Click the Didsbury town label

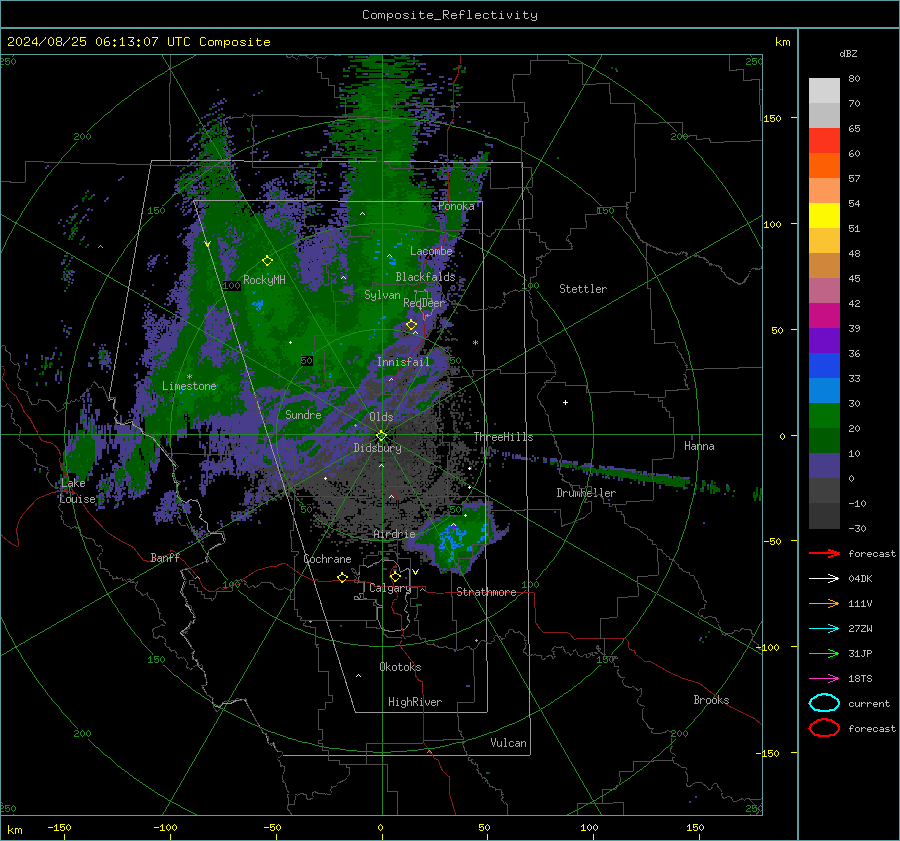tap(377, 448)
